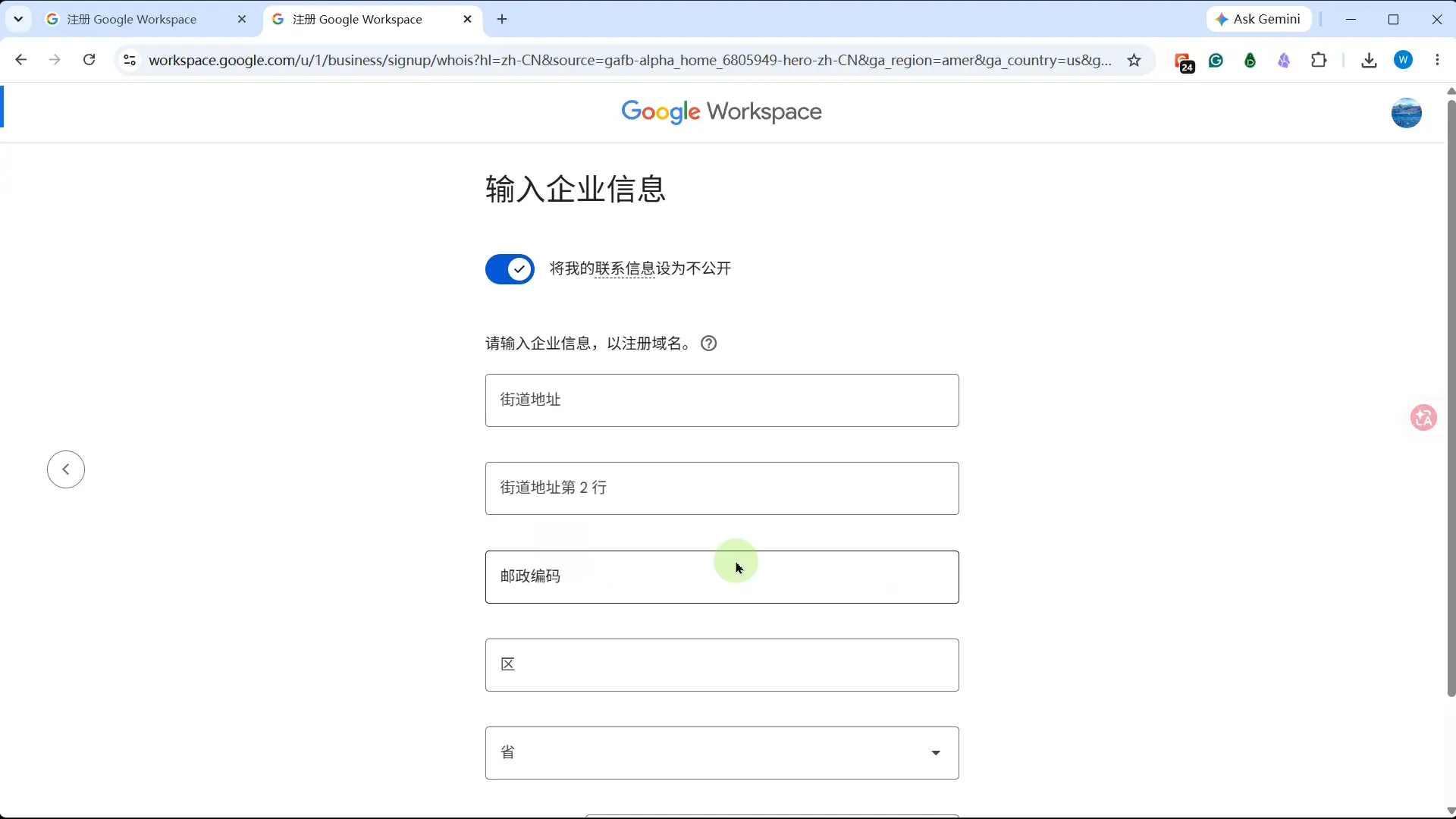This screenshot has width=1456, height=819.
Task: Click the 街道地址第 2 行 input field
Action: pos(722,488)
